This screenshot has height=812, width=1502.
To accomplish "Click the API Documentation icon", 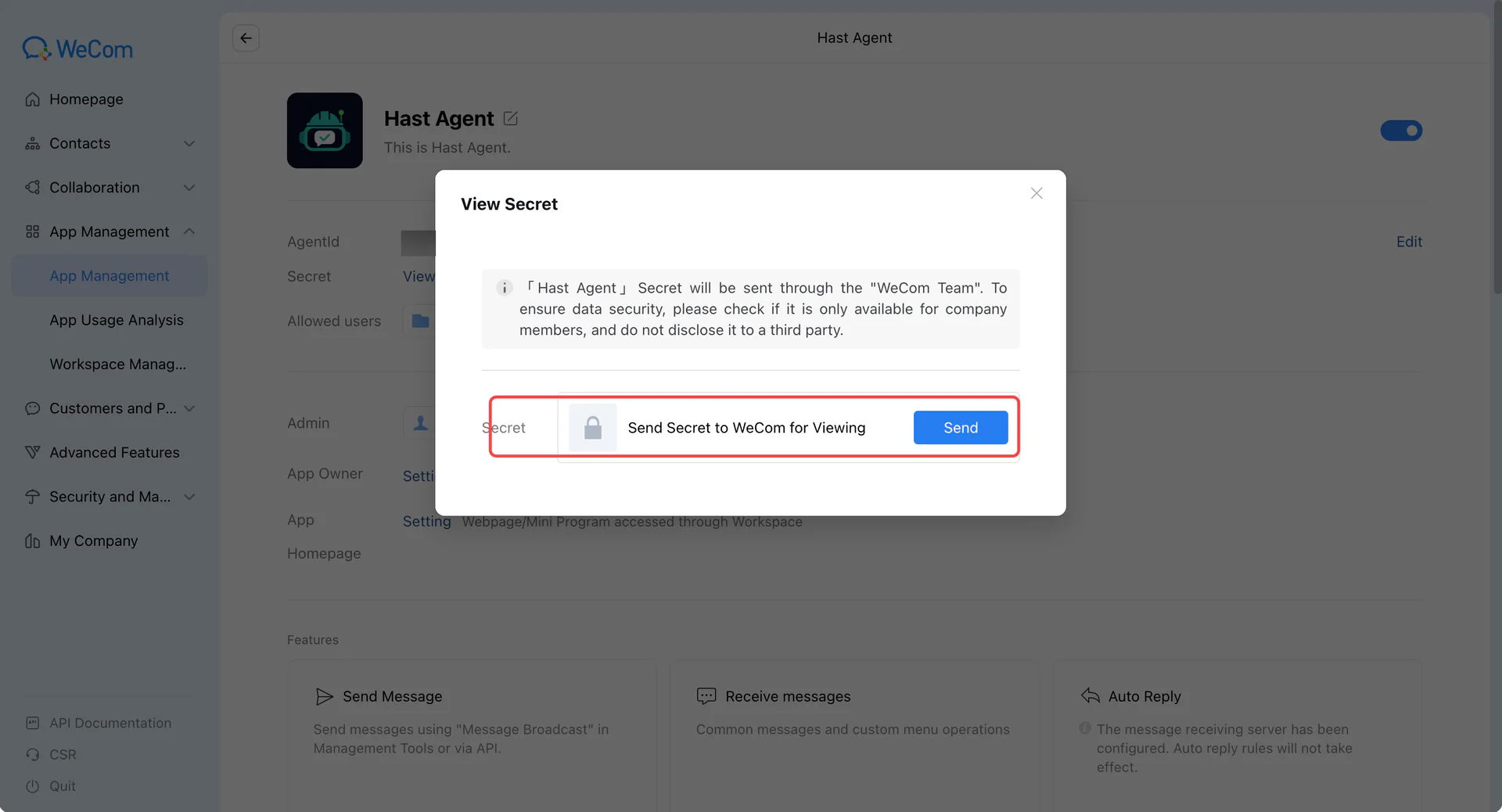I will tap(32, 723).
